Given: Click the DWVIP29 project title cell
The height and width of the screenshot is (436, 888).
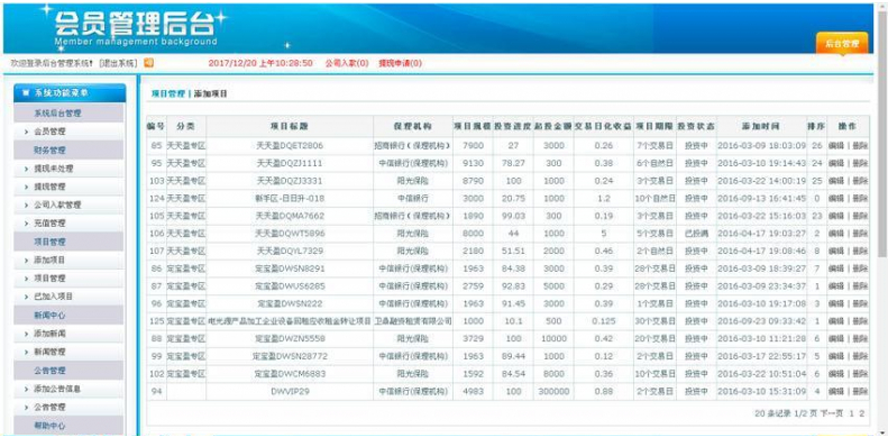Looking at the screenshot, I should click(x=290, y=391).
